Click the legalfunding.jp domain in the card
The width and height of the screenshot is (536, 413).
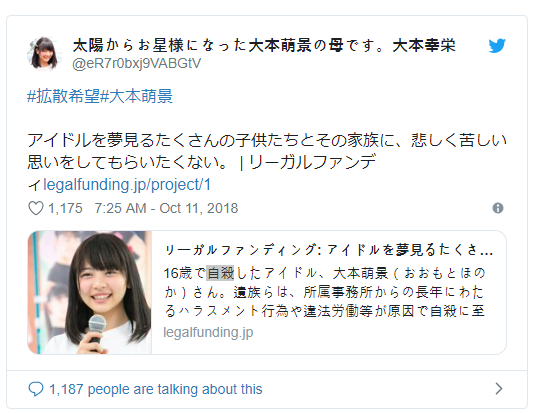click(208, 332)
